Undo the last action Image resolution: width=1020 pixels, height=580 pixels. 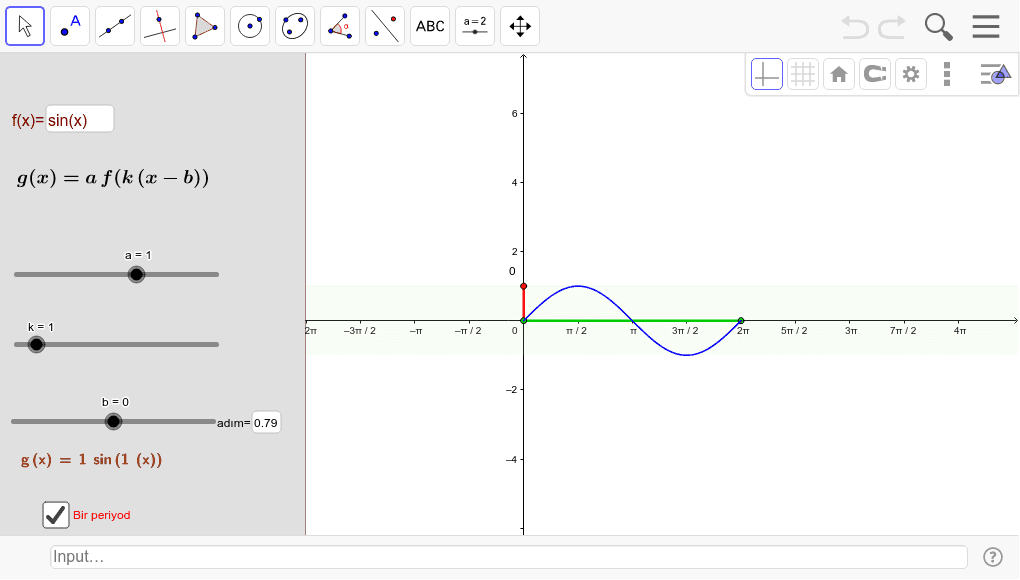(x=855, y=27)
